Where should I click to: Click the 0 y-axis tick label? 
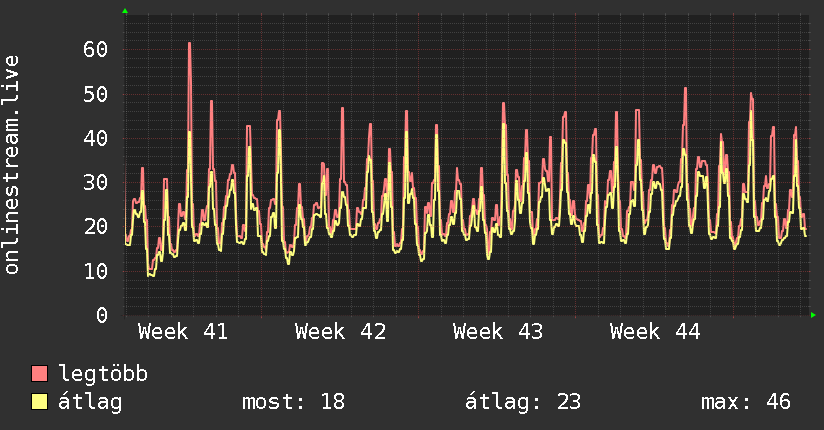coord(102,315)
